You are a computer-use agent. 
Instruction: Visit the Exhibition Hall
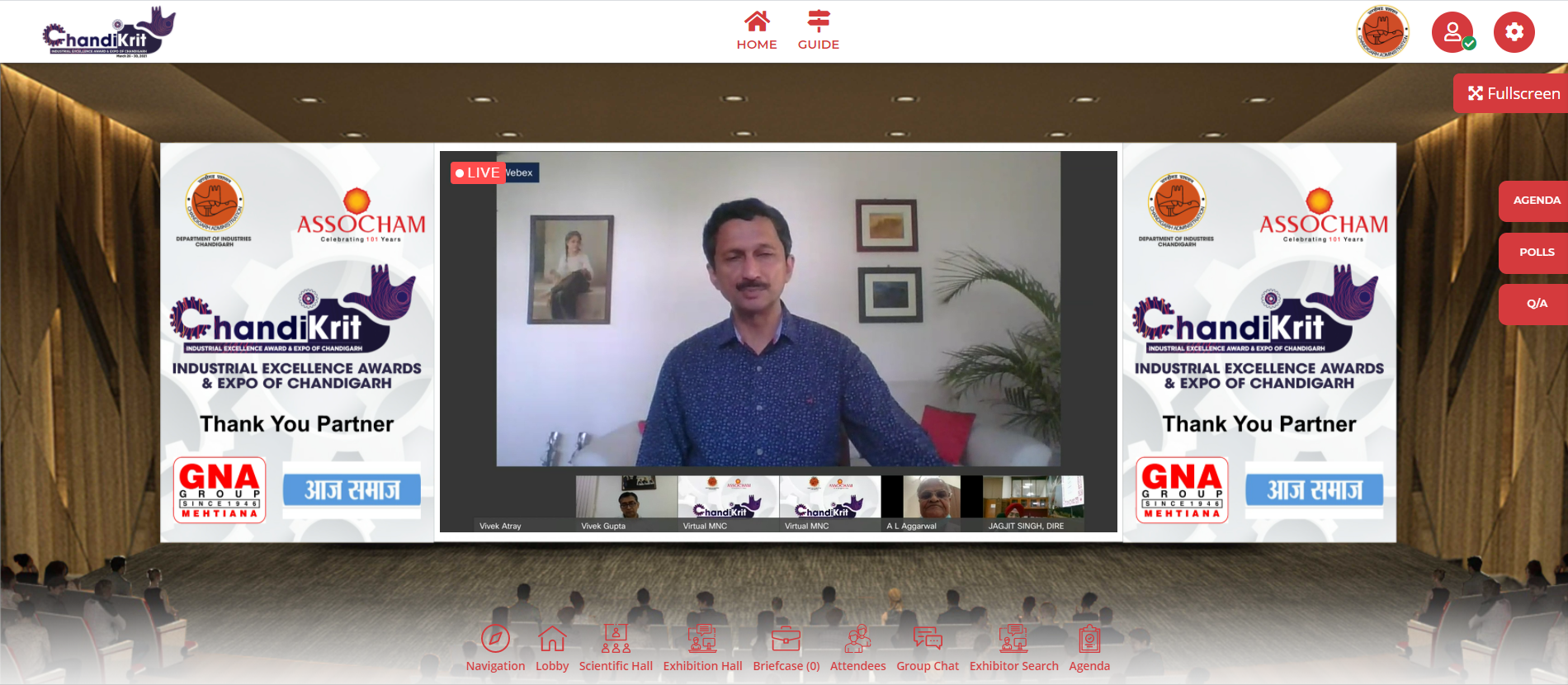click(702, 639)
